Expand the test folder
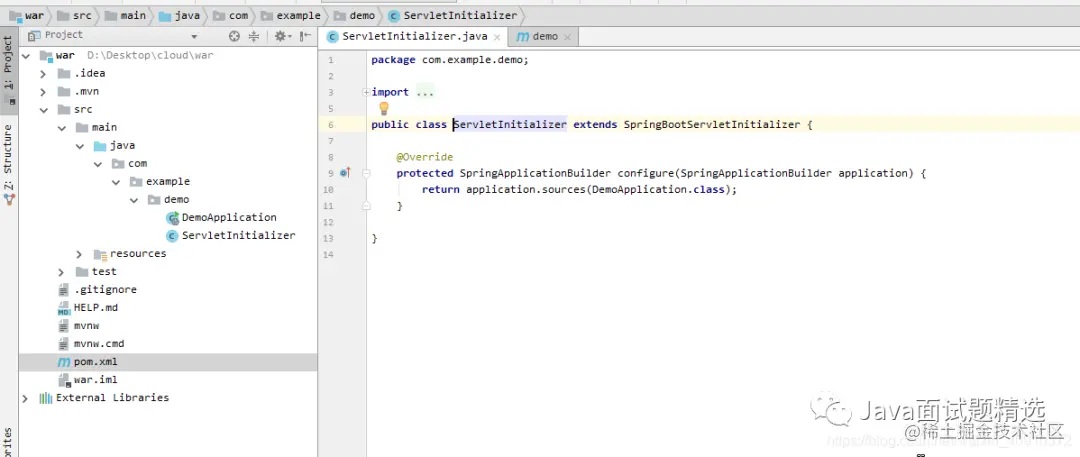The image size is (1080, 457). (61, 272)
